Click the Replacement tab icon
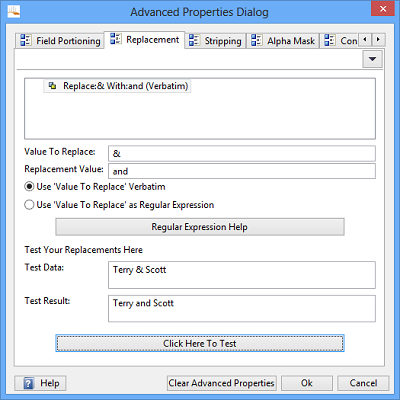Image resolution: width=400 pixels, height=400 pixels. pos(116,39)
